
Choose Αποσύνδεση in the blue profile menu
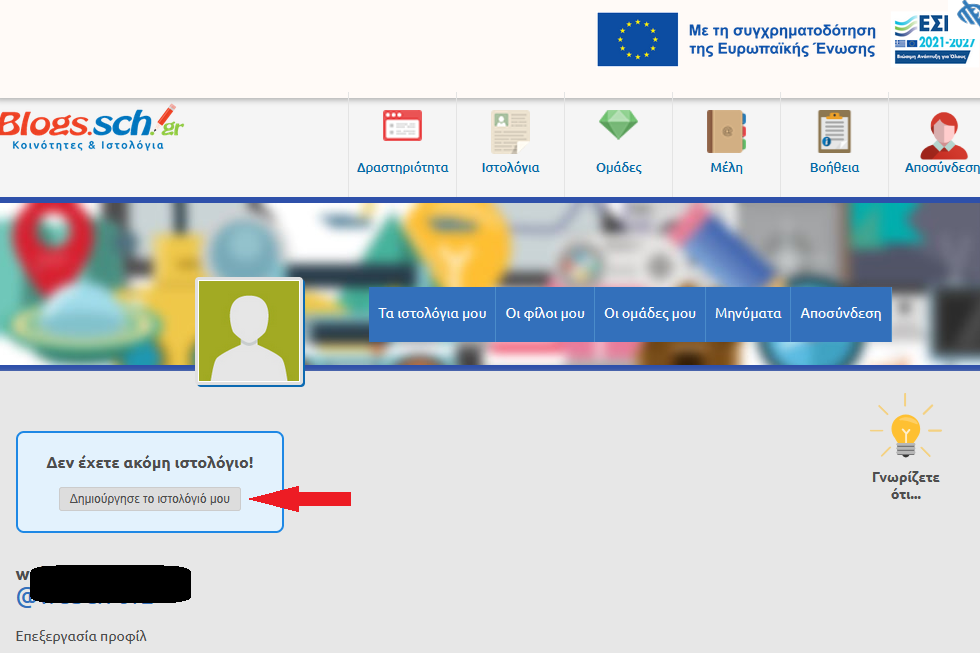(840, 313)
